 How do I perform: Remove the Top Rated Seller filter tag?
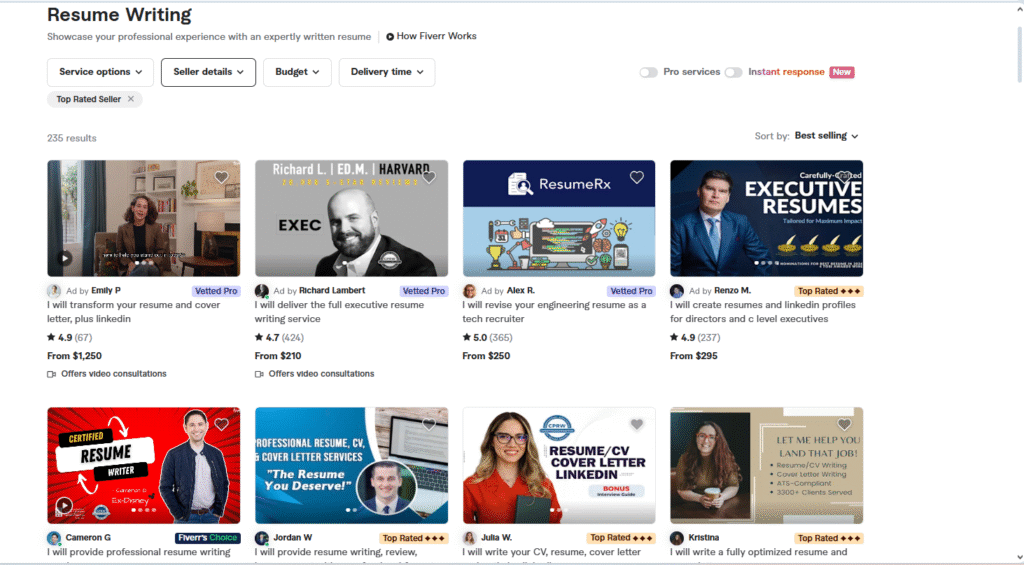click(131, 99)
